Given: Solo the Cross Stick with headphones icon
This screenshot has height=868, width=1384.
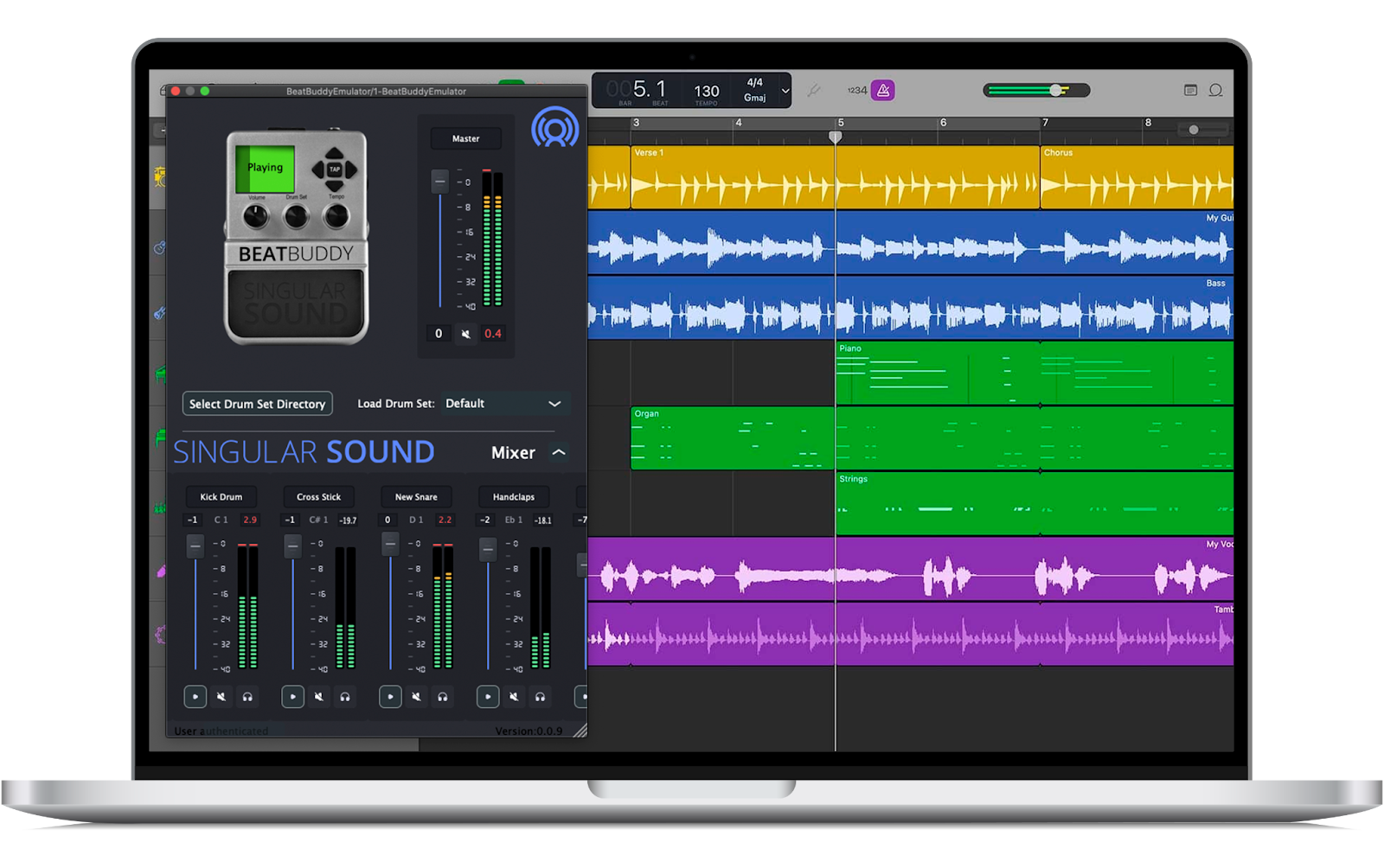Looking at the screenshot, I should pyautogui.click(x=345, y=696).
